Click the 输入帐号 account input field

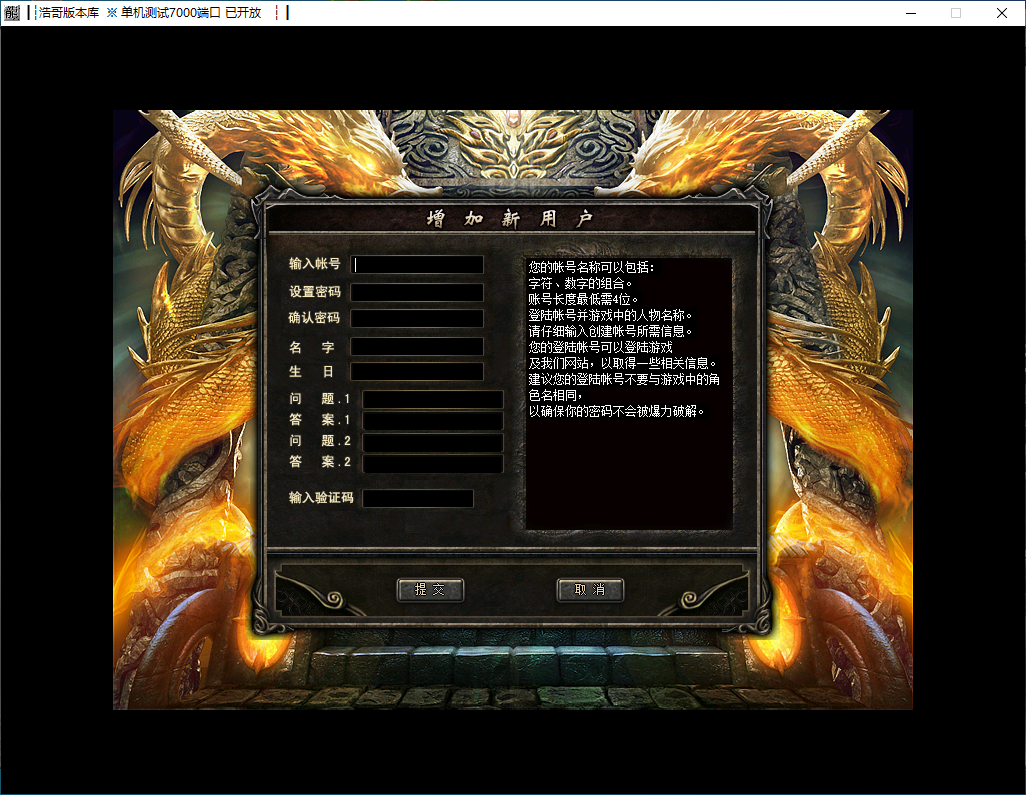pyautogui.click(x=417, y=264)
